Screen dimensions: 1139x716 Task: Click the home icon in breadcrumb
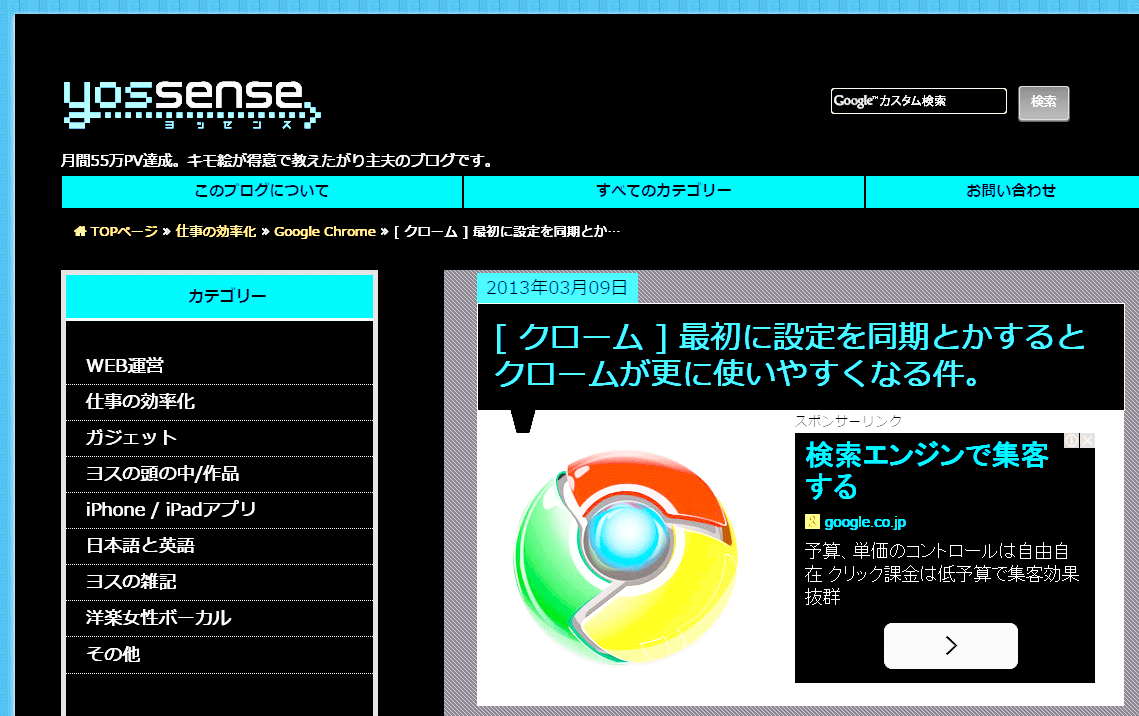80,232
